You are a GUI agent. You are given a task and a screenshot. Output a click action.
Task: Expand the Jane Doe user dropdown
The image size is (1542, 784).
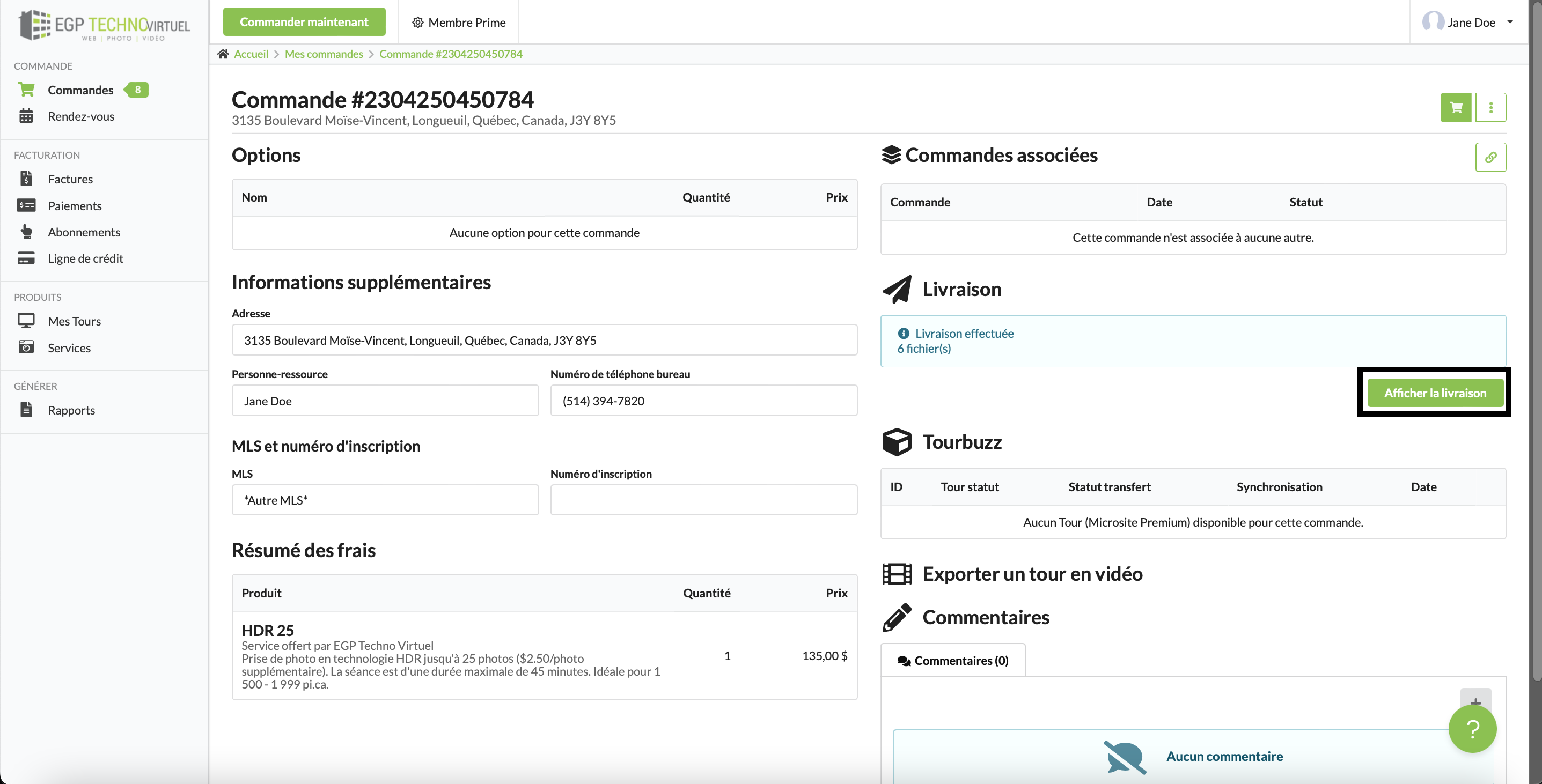[1470, 22]
